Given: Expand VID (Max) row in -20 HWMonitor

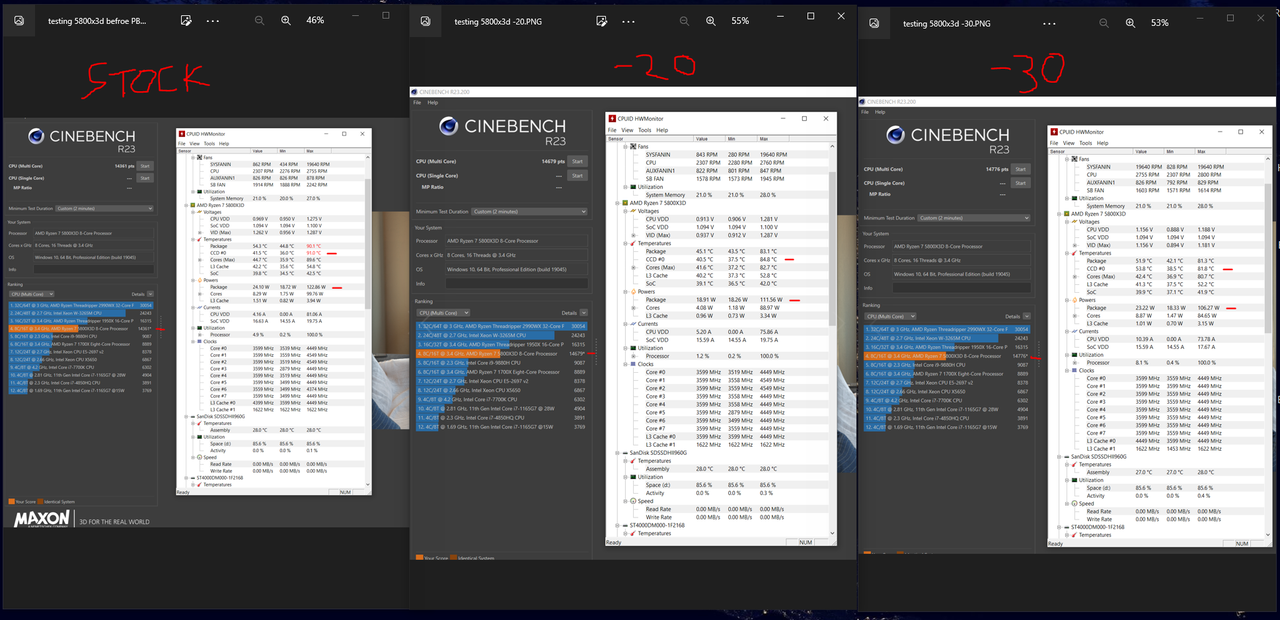Looking at the screenshot, I should [x=633, y=235].
